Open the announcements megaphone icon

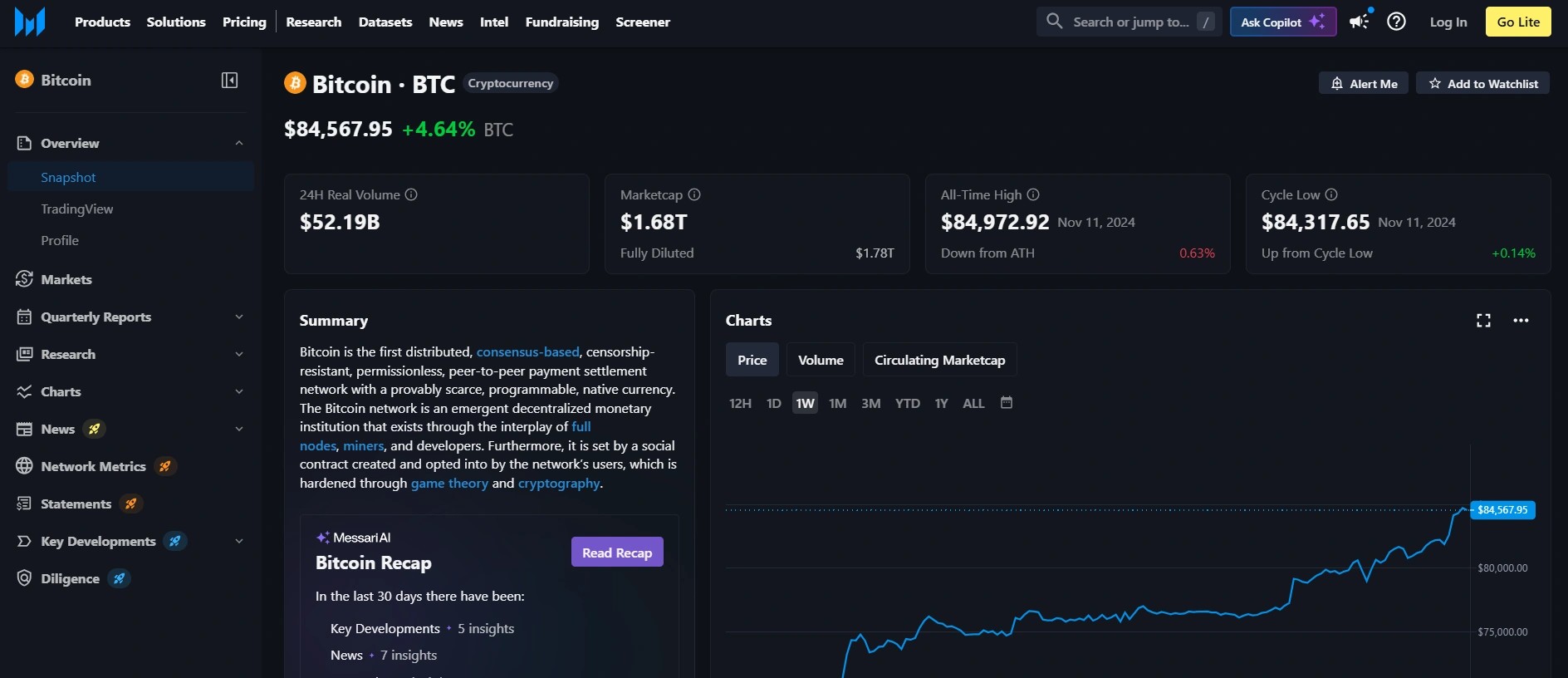(x=1359, y=22)
